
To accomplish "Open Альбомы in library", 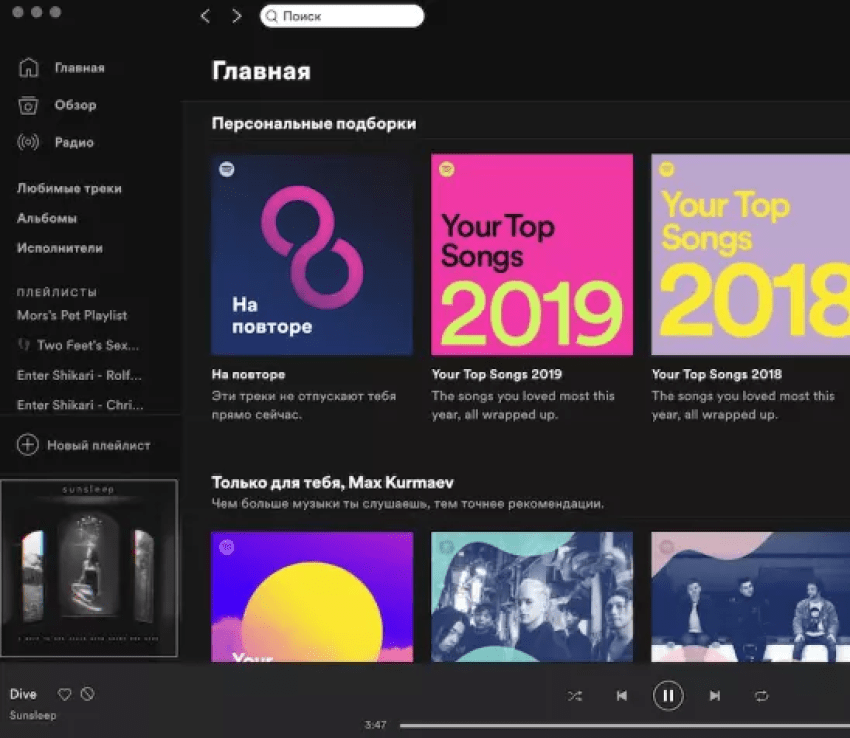I will point(47,218).
